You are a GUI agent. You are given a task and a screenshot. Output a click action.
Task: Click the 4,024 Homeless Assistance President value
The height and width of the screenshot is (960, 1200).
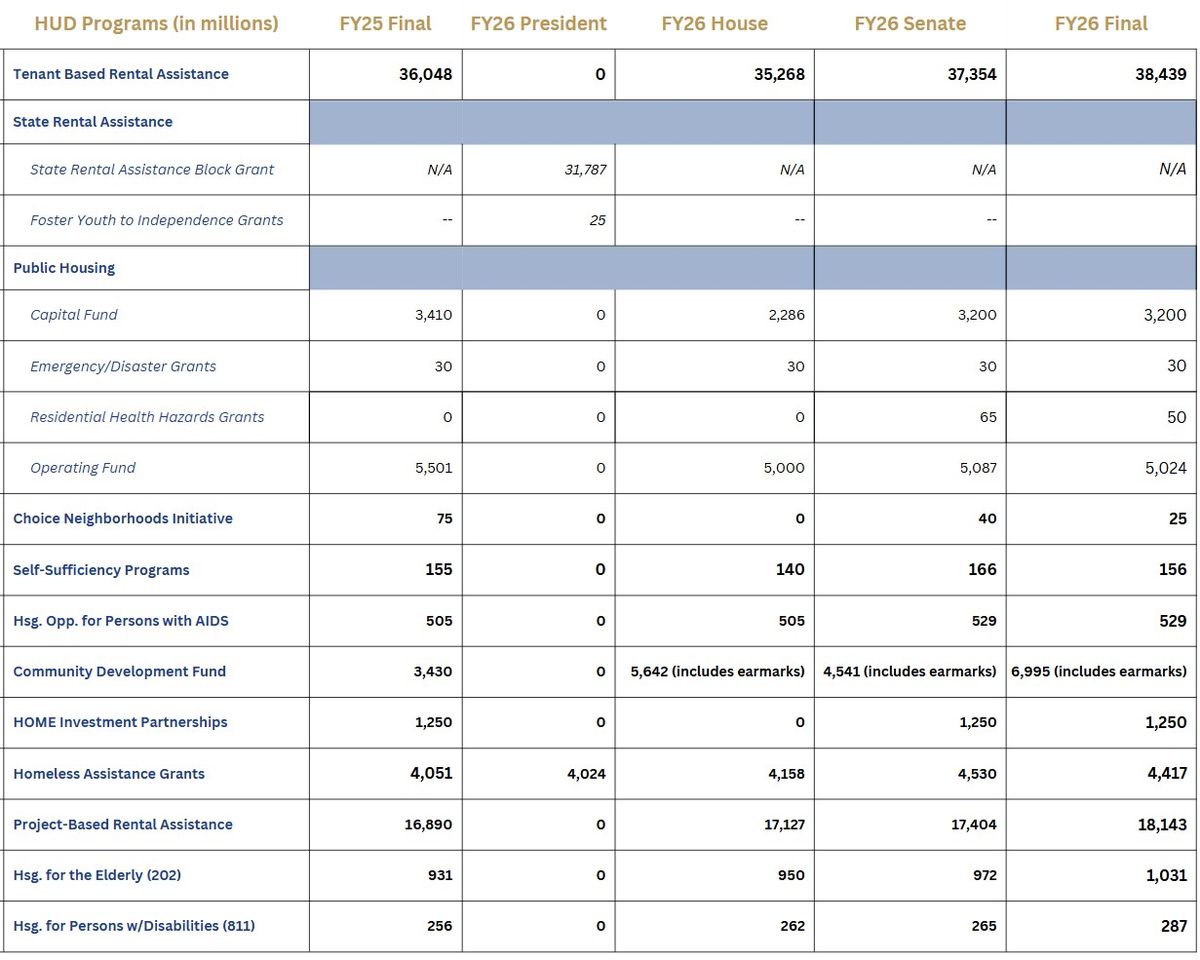[586, 774]
